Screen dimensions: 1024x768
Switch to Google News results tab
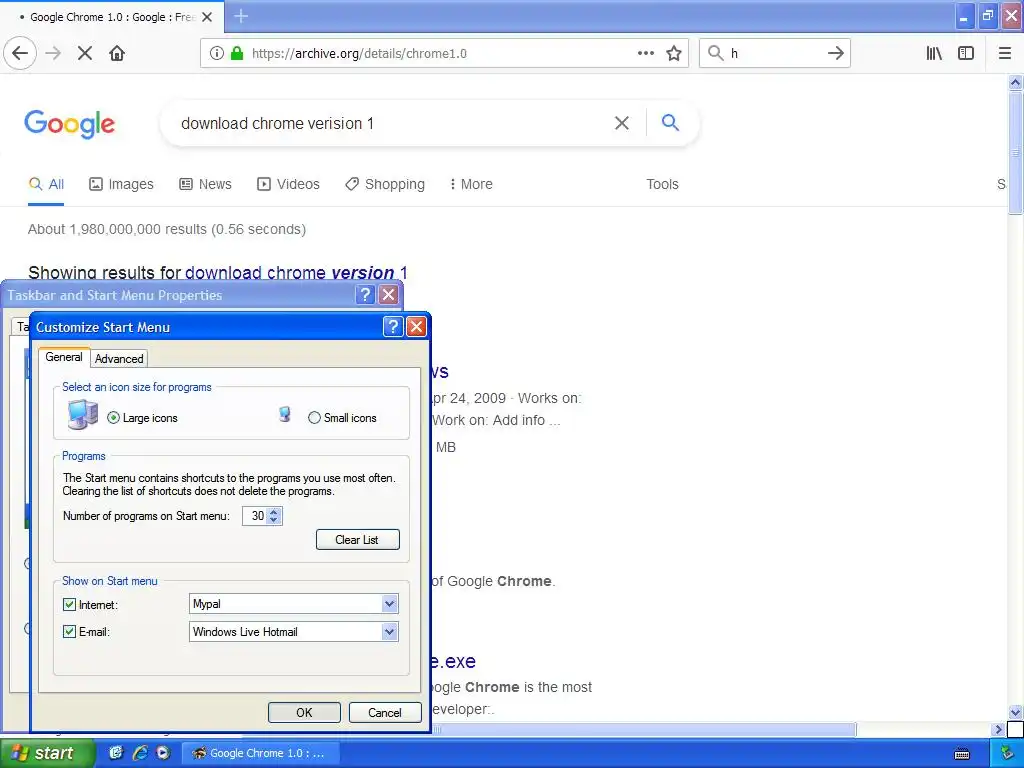pos(206,184)
